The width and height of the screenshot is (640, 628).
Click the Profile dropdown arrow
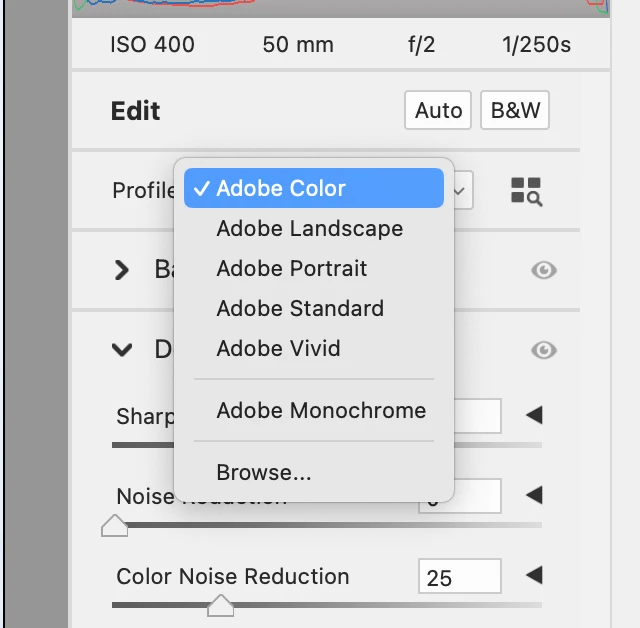(x=462, y=190)
